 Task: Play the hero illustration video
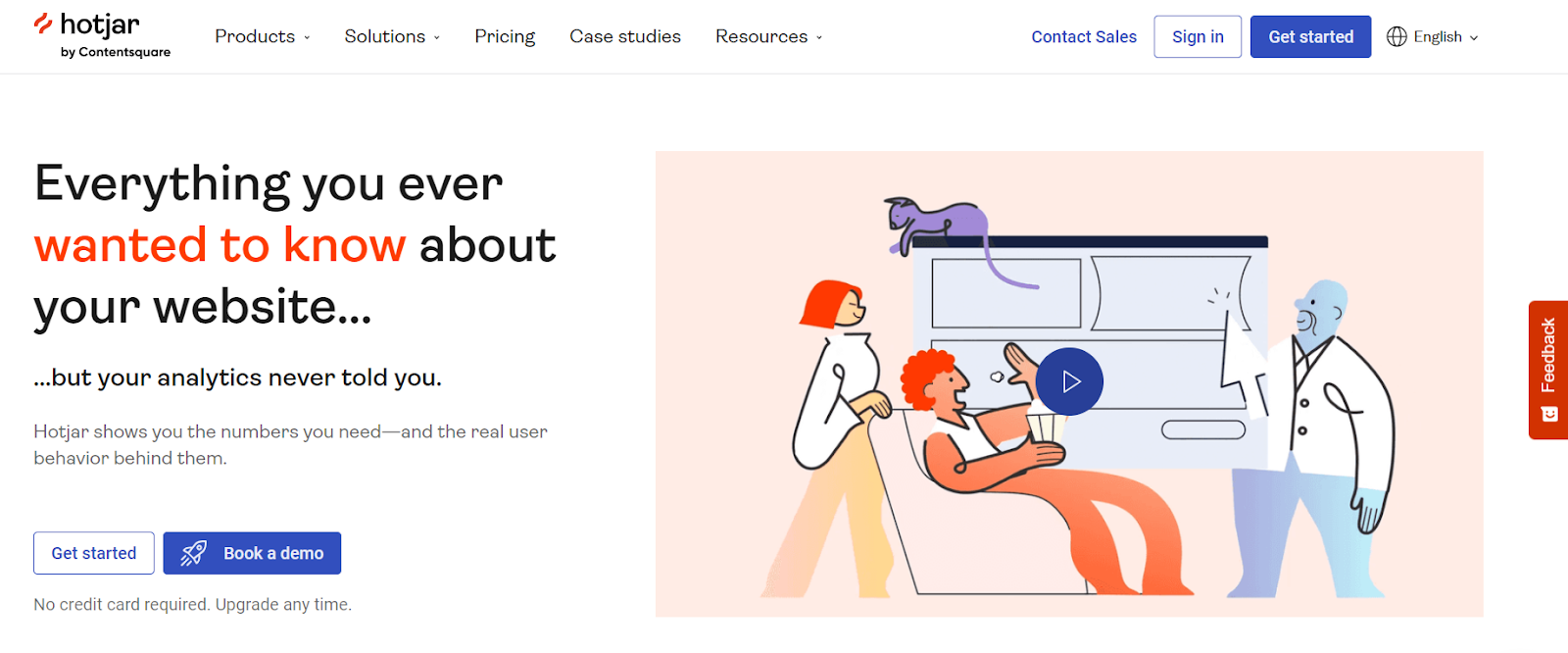(x=1069, y=381)
